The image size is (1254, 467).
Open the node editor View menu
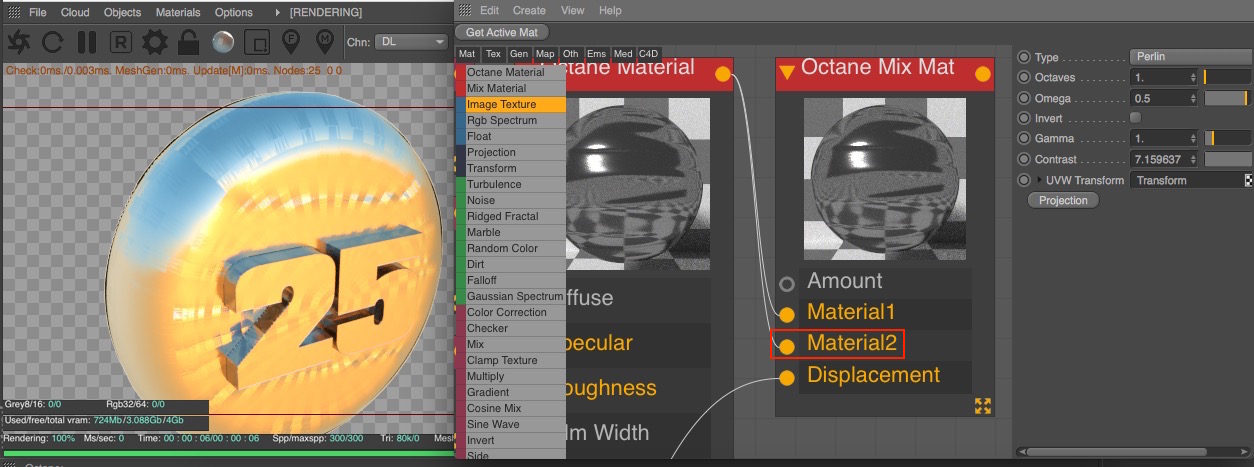click(x=573, y=11)
